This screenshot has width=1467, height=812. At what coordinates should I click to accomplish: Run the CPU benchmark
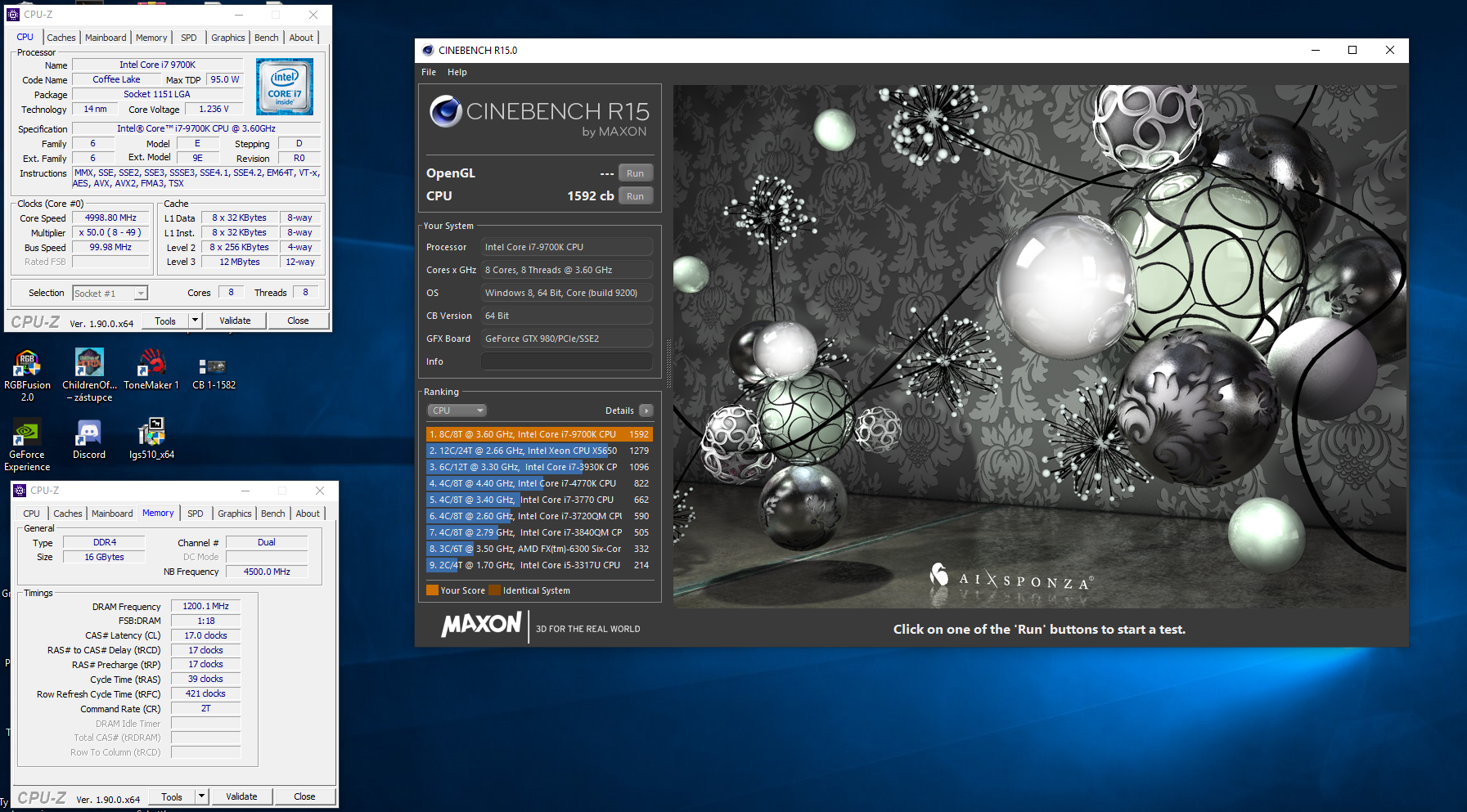pos(636,196)
